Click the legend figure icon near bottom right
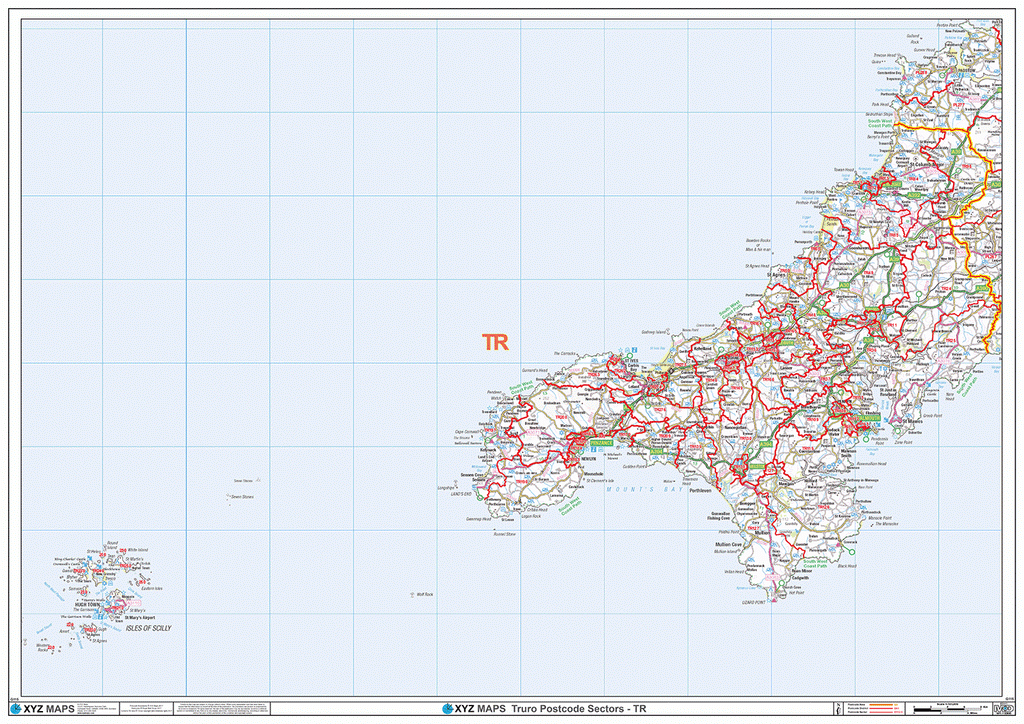 [x=839, y=708]
